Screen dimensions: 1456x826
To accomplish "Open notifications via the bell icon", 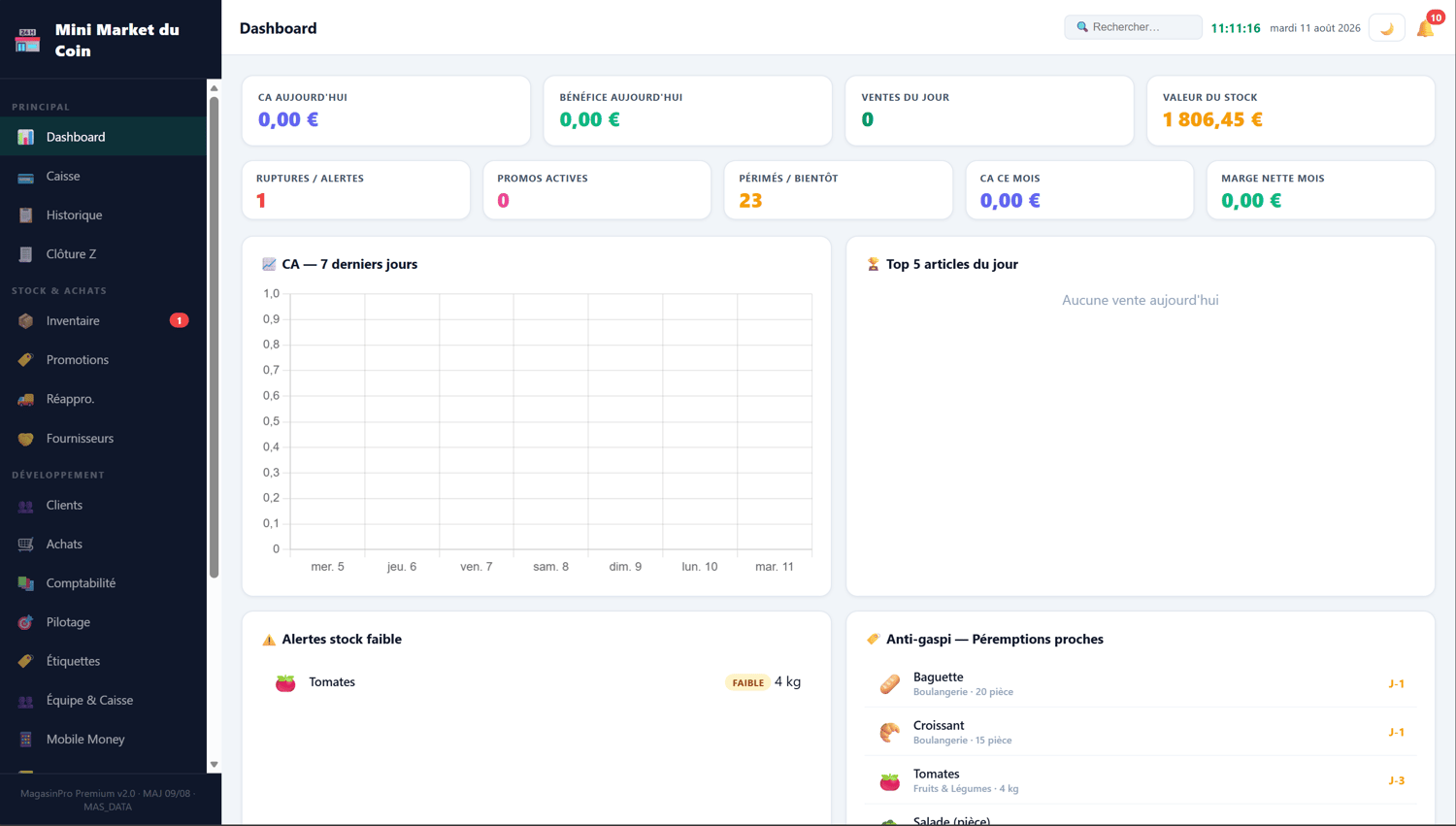I will click(1425, 28).
